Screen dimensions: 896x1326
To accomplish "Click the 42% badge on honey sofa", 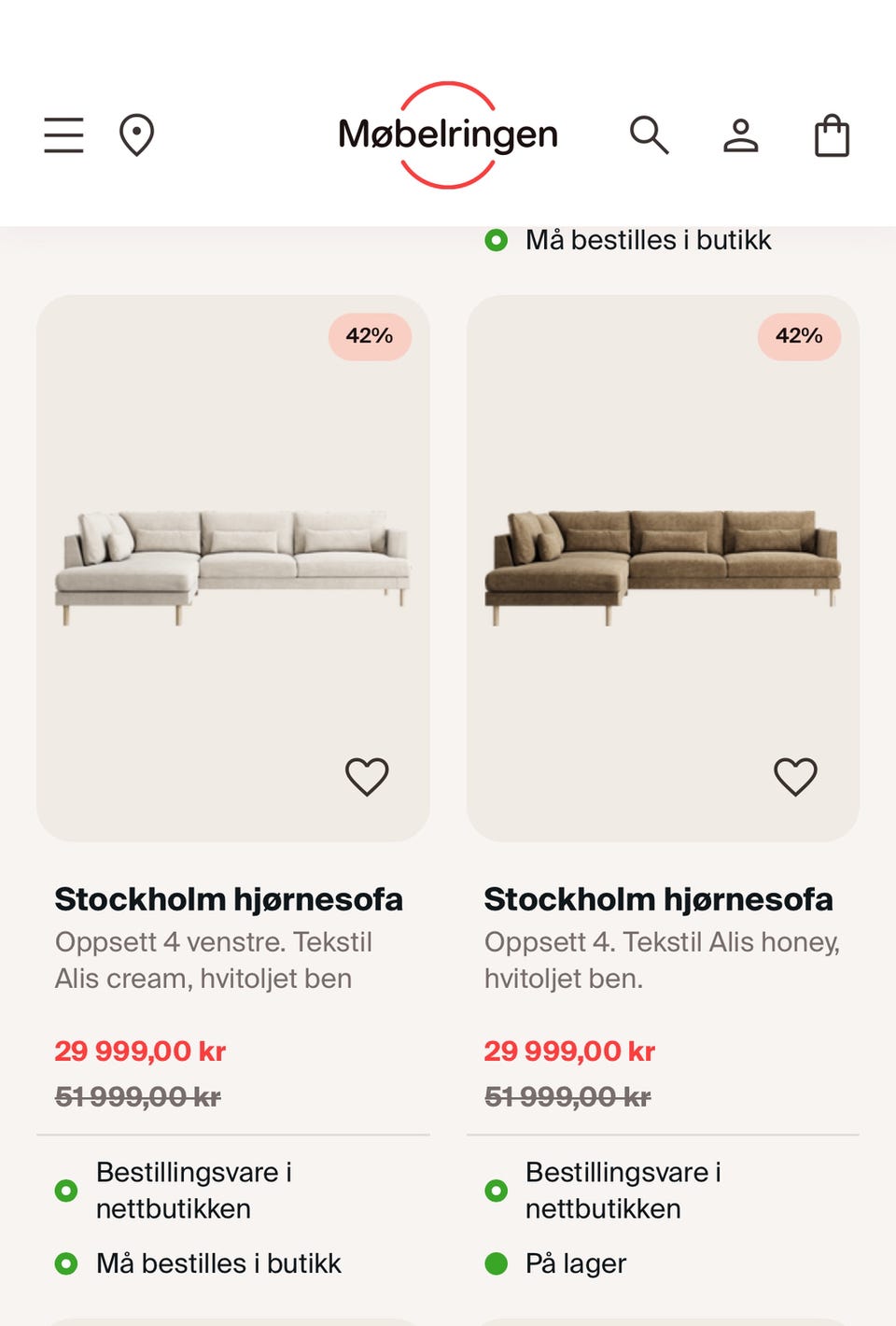I will coord(799,336).
